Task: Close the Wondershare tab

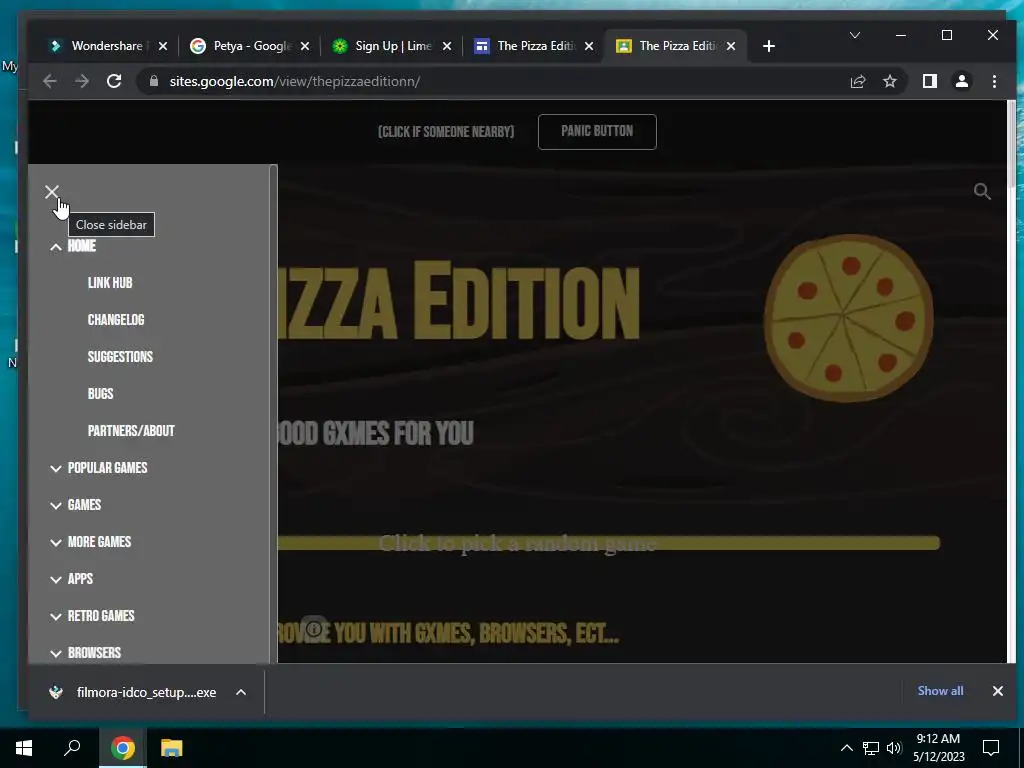Action: 163,46
